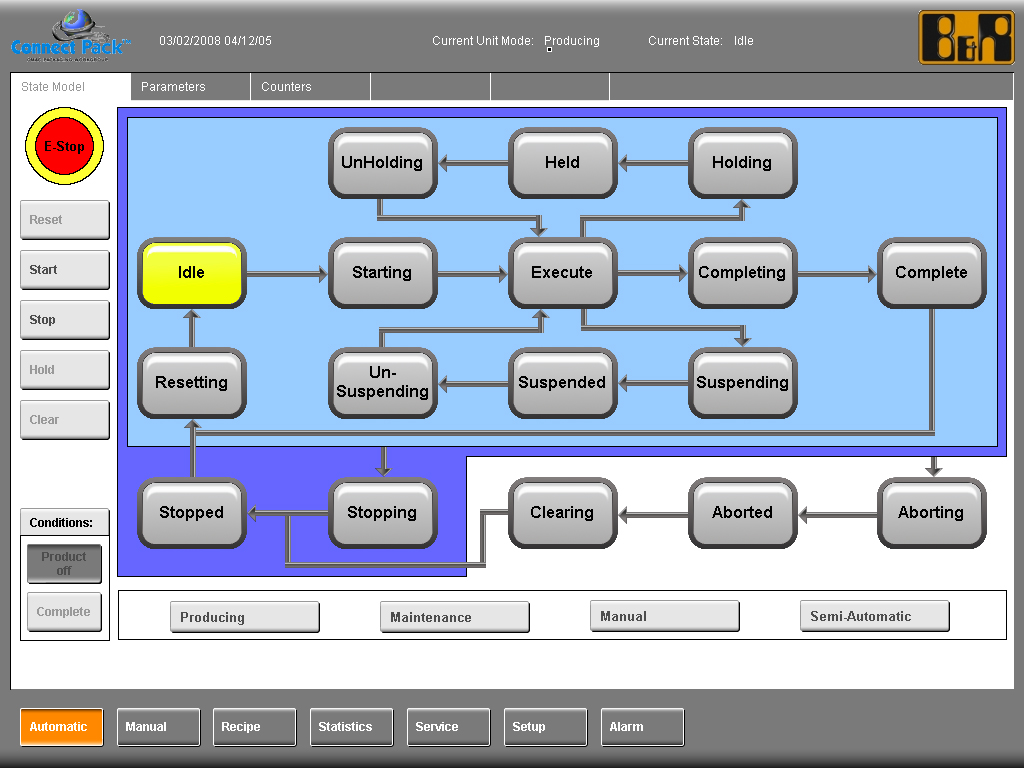Click the date and time readout

216,40
